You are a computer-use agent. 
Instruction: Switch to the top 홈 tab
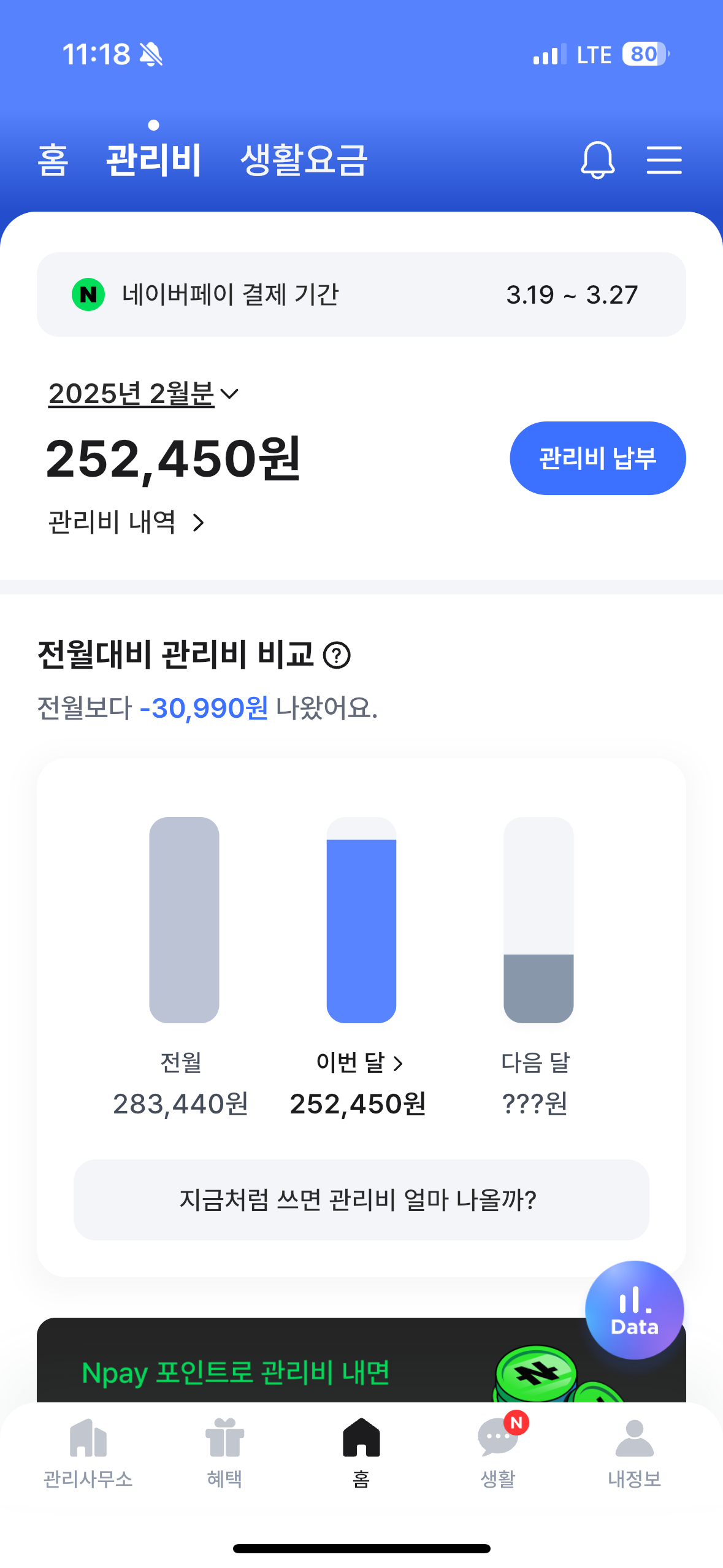click(x=53, y=160)
